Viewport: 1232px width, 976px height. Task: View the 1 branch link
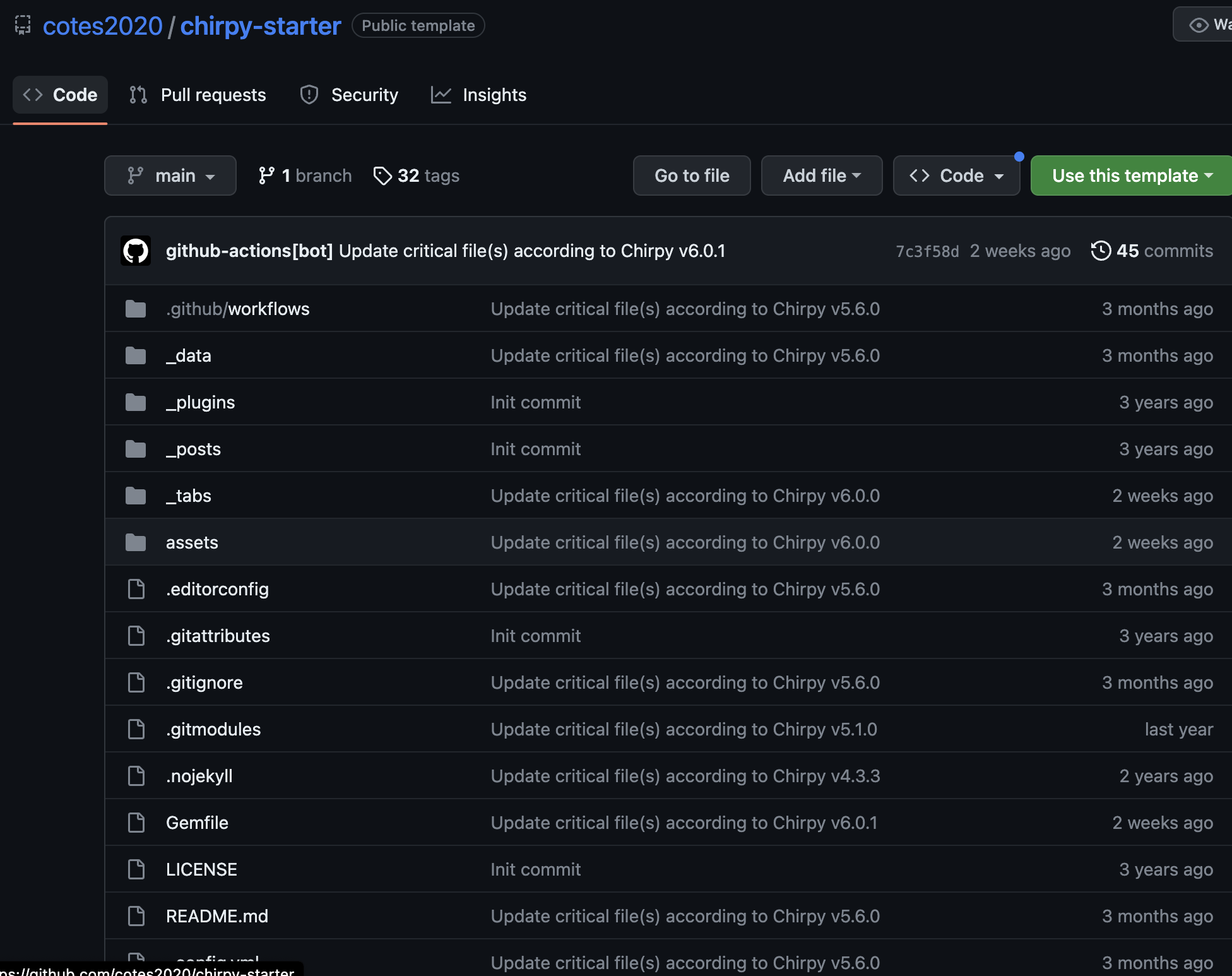(305, 176)
